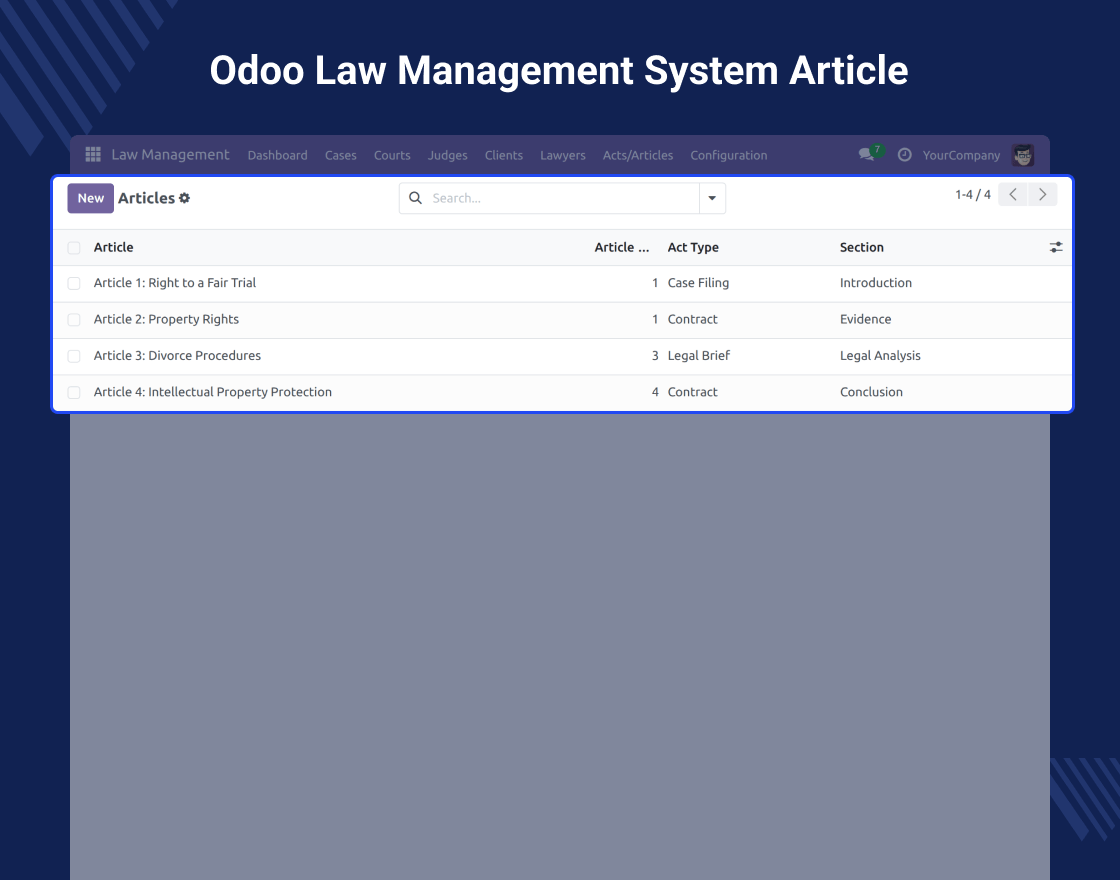Screen dimensions: 1120x880
Task: Click the 1-4 / 4 pager counter
Action: (973, 194)
